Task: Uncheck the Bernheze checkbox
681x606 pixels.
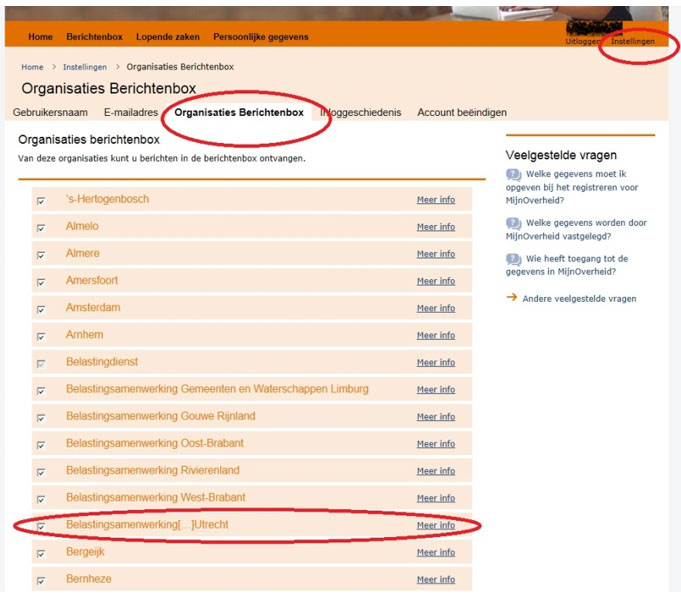Action: click(41, 580)
